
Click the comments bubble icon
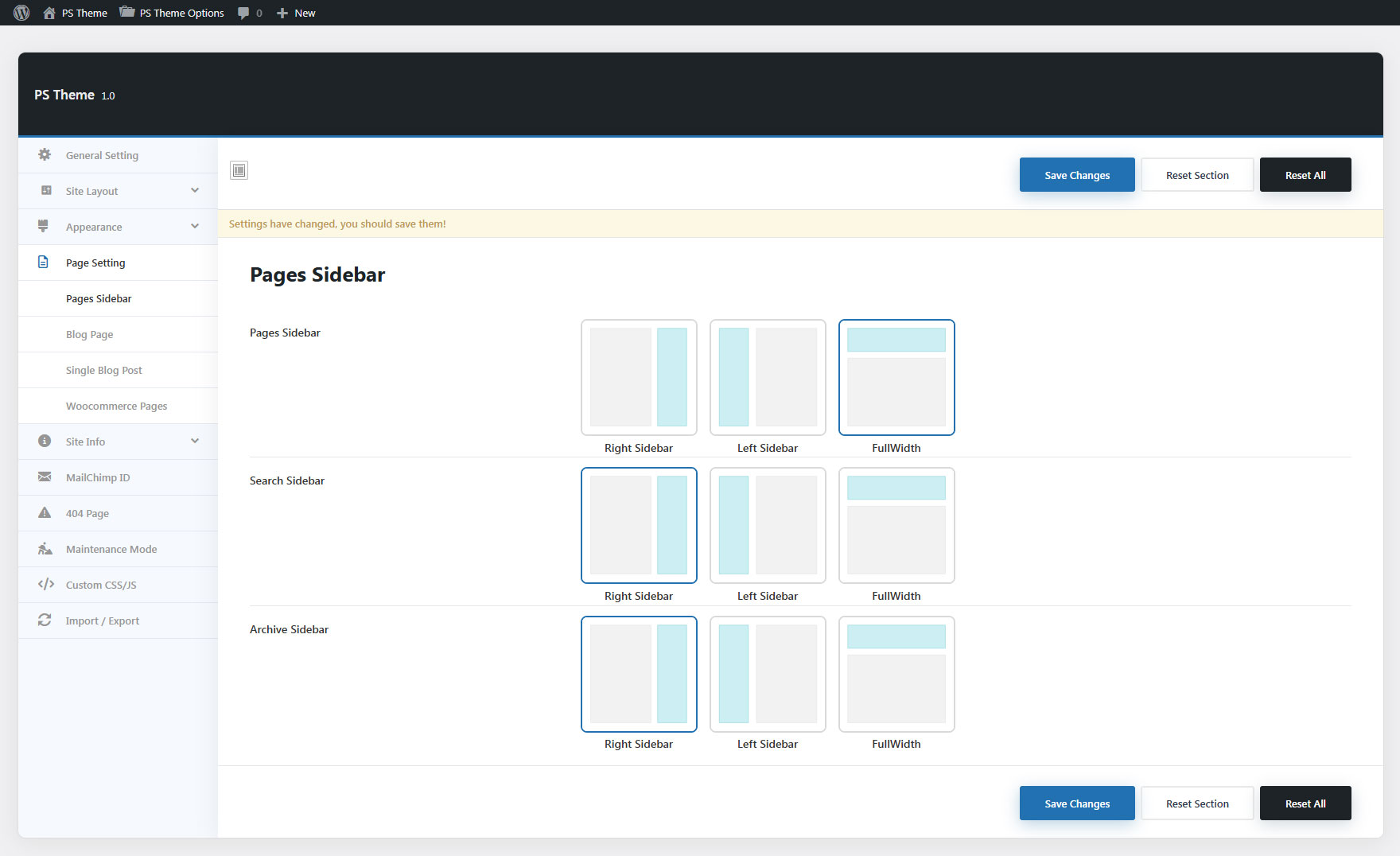tap(243, 13)
